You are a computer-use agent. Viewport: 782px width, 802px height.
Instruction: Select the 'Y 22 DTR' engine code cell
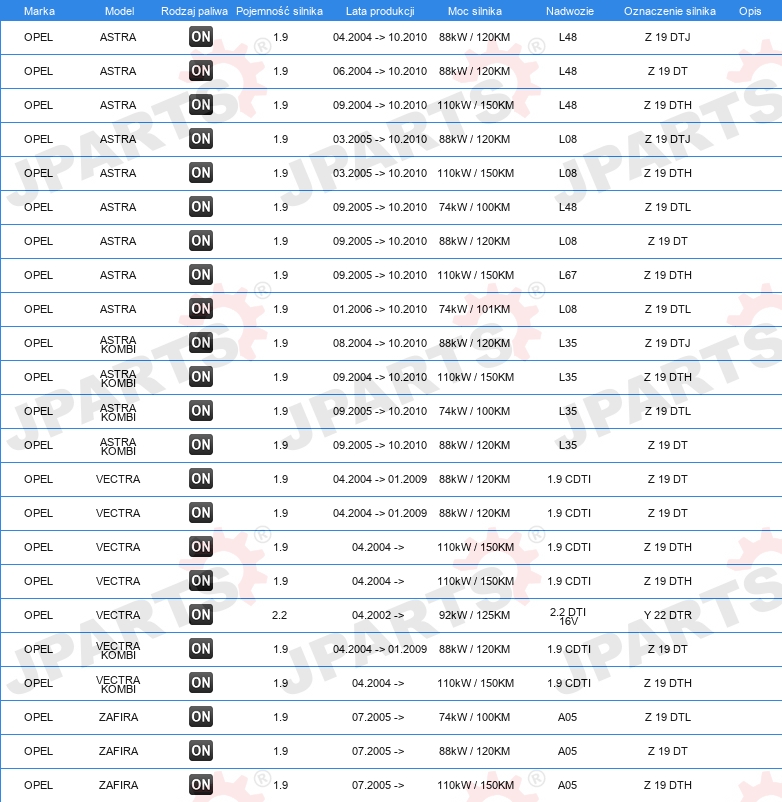tap(667, 615)
